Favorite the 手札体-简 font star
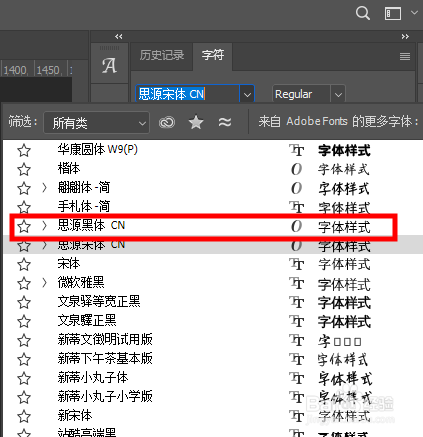Screen dimensions: 423x437 [24, 207]
